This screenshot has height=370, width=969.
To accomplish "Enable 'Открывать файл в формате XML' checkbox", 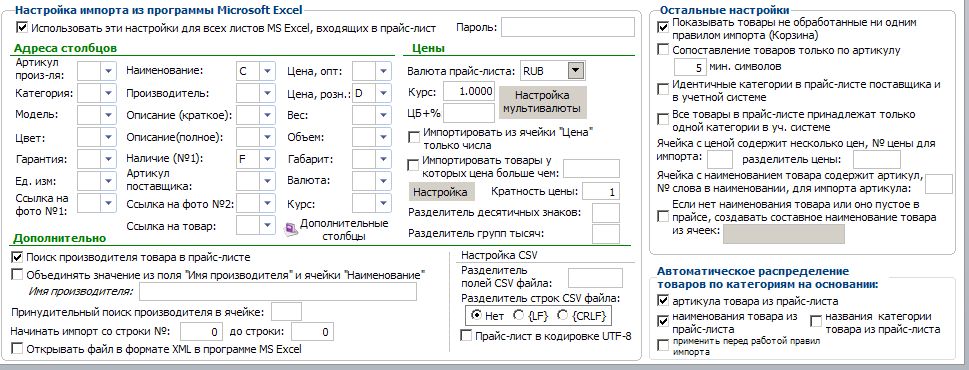I will pos(17,349).
